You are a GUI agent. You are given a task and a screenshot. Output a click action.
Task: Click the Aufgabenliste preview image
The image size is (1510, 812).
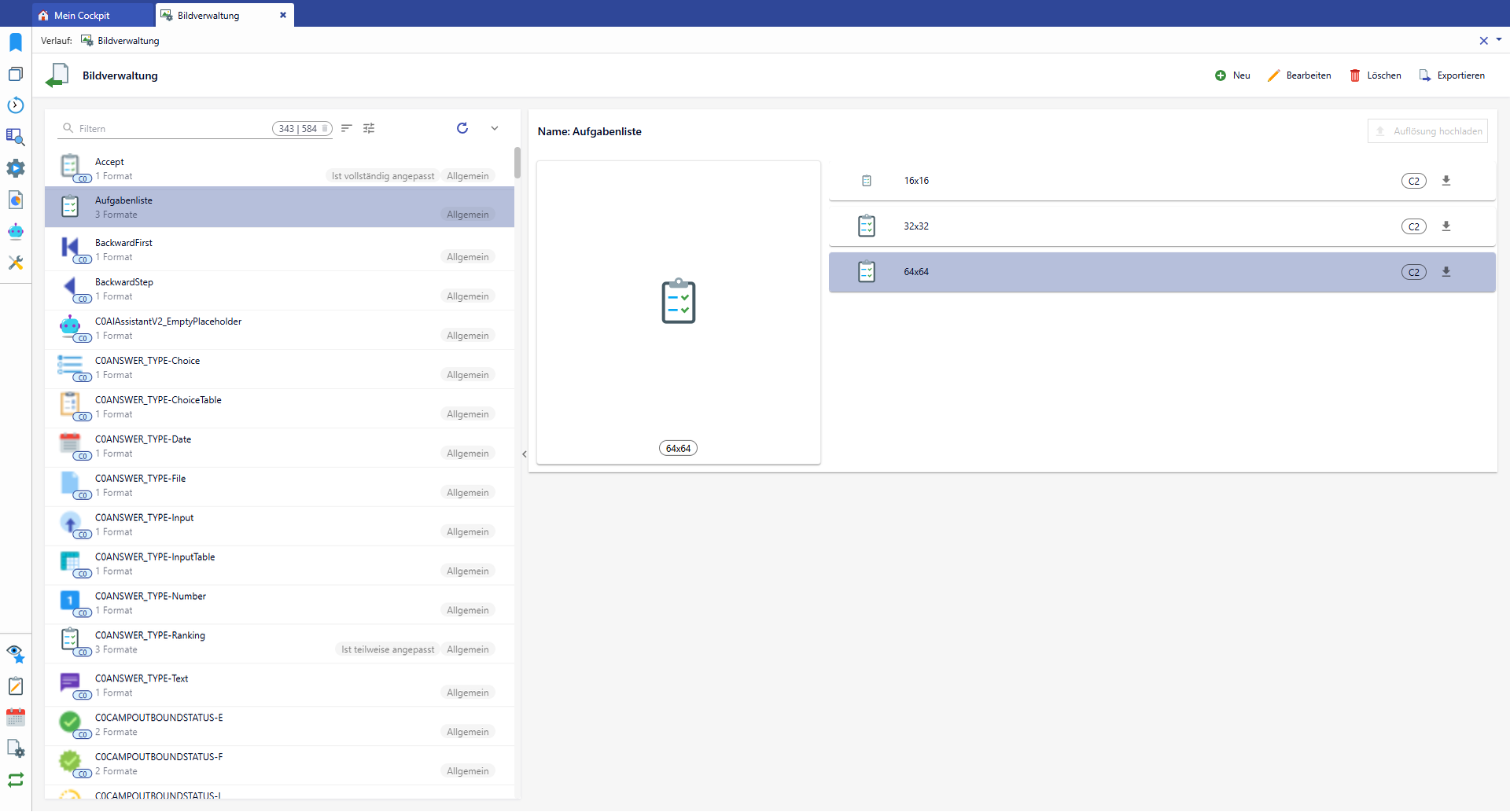679,301
